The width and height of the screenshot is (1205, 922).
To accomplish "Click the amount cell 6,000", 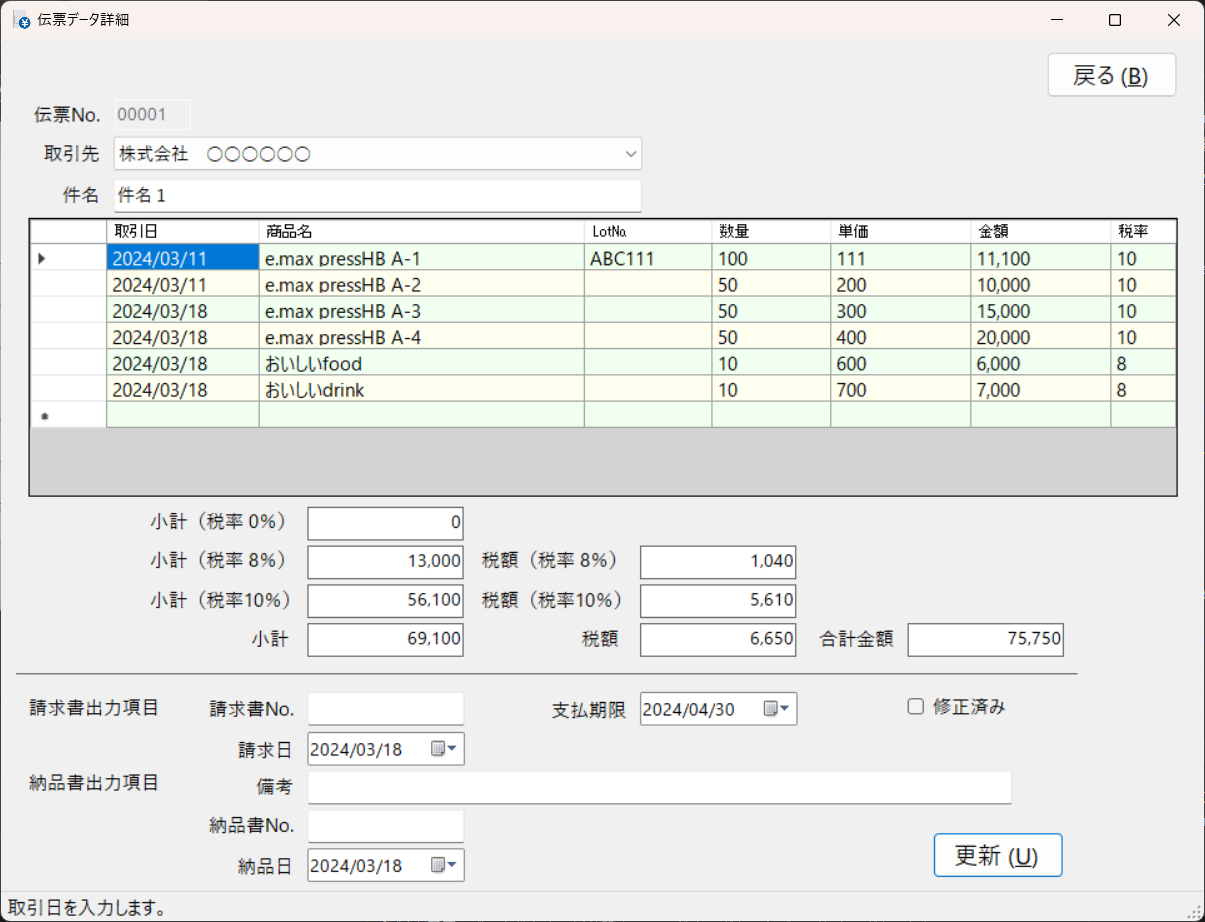I will point(1040,363).
